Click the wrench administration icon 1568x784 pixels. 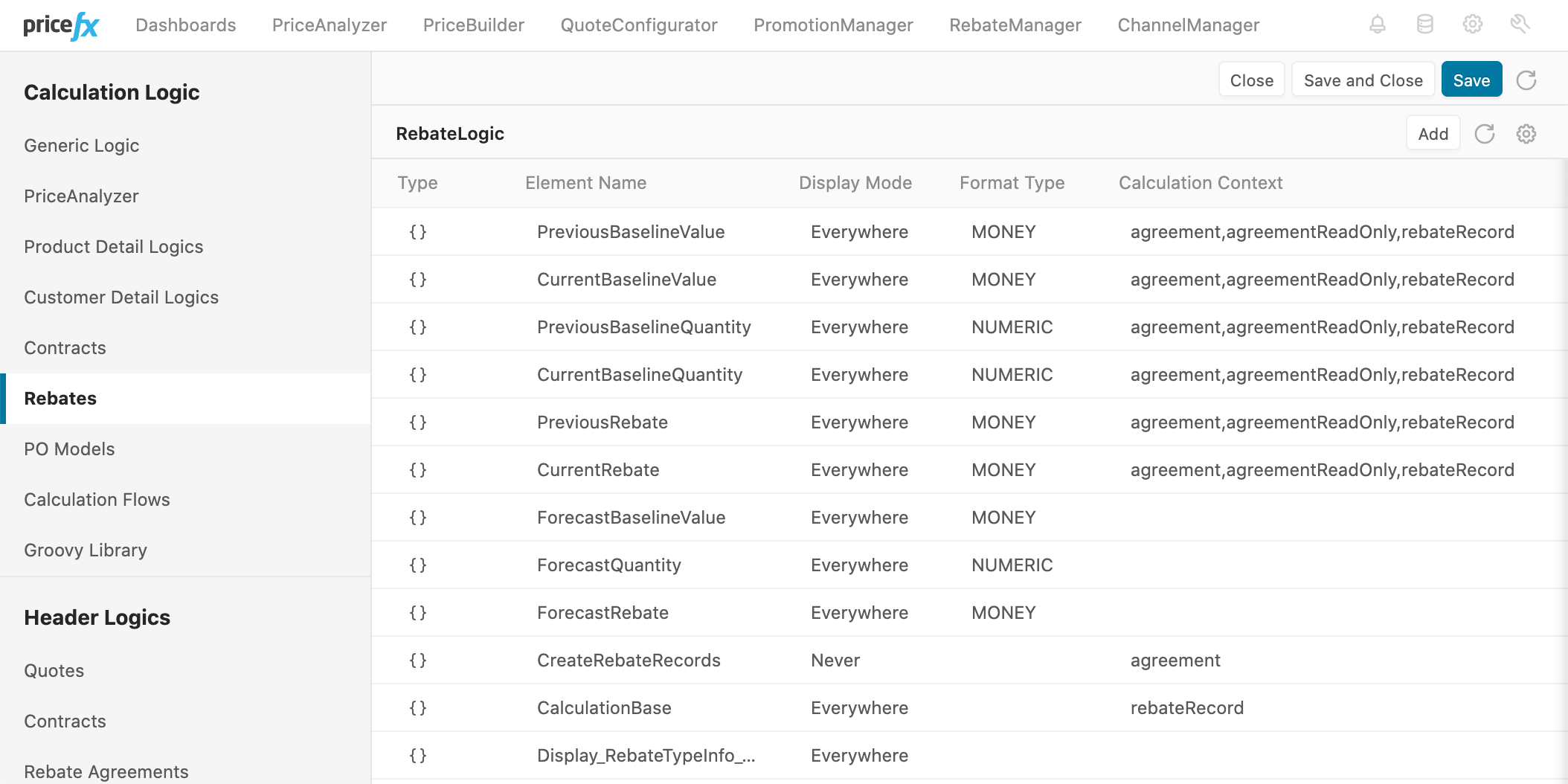[x=1520, y=25]
